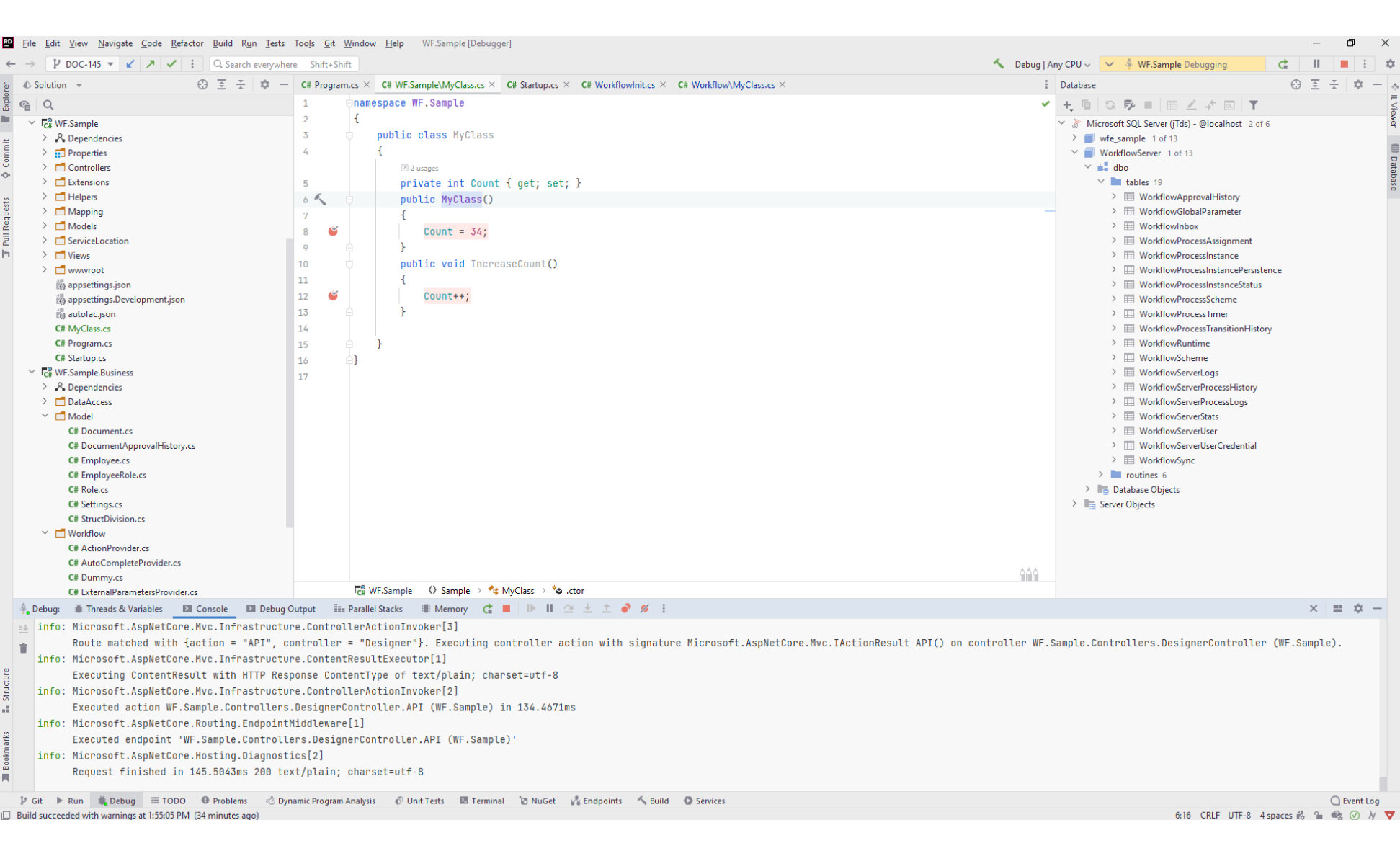Open the Threads & Variables tab

(x=119, y=609)
